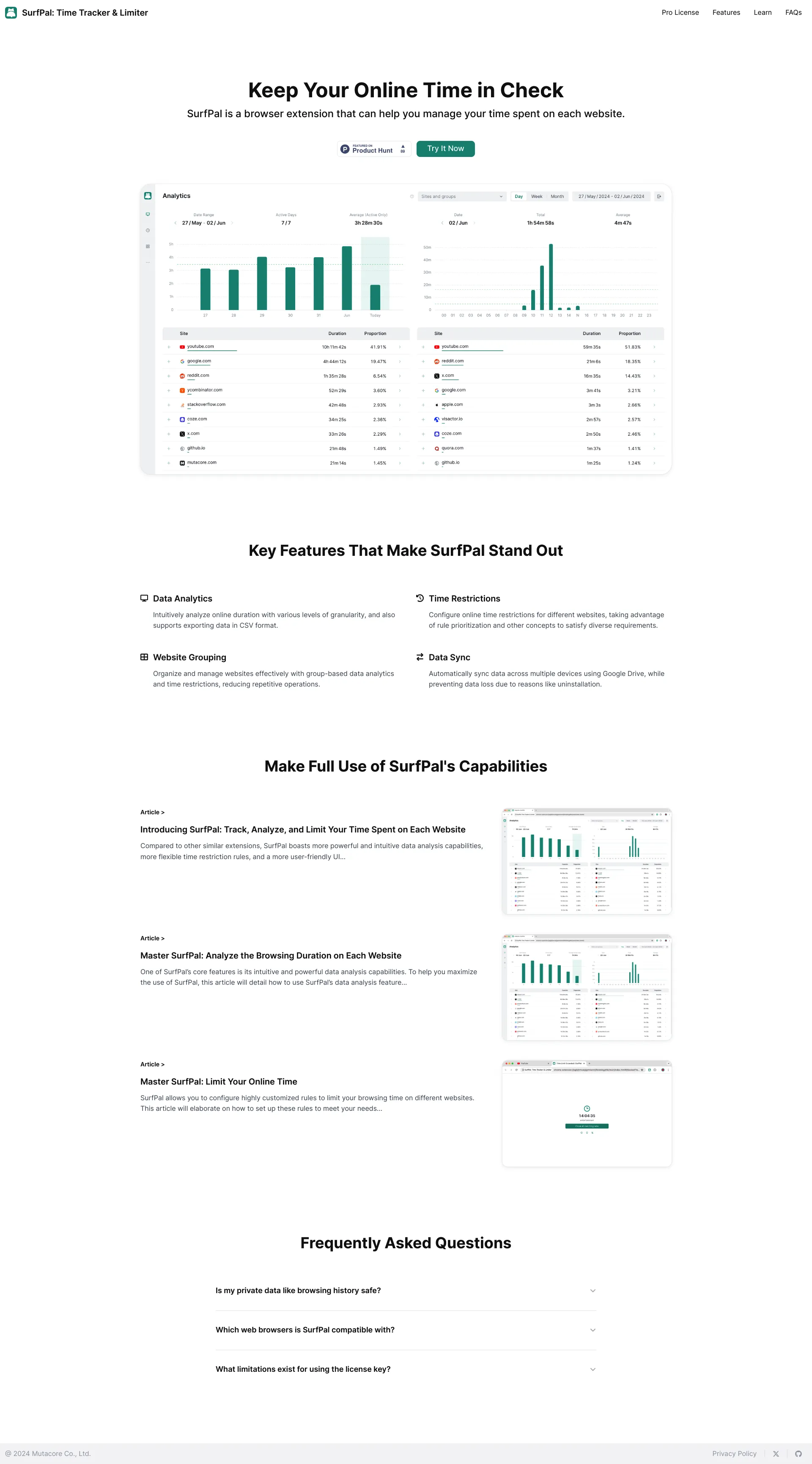Click the Pro License menu item
The image size is (812, 1464).
(680, 12)
